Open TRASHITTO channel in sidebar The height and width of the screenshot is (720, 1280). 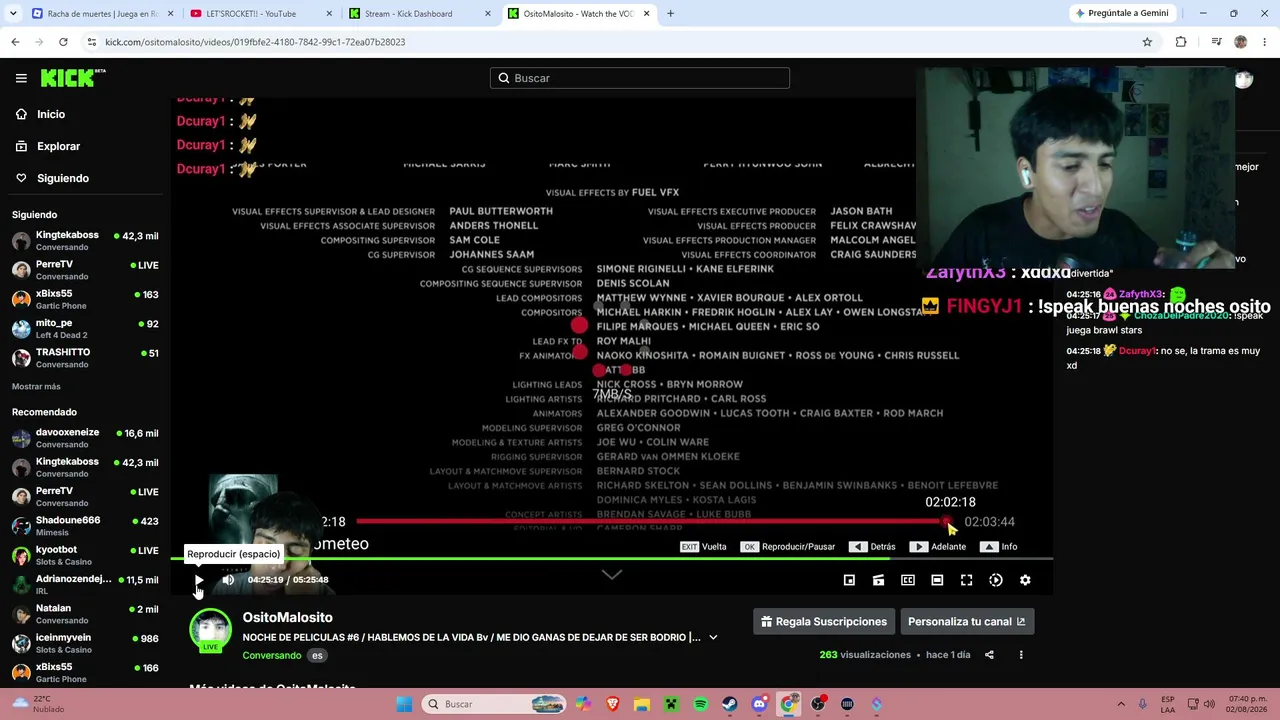pyautogui.click(x=85, y=358)
